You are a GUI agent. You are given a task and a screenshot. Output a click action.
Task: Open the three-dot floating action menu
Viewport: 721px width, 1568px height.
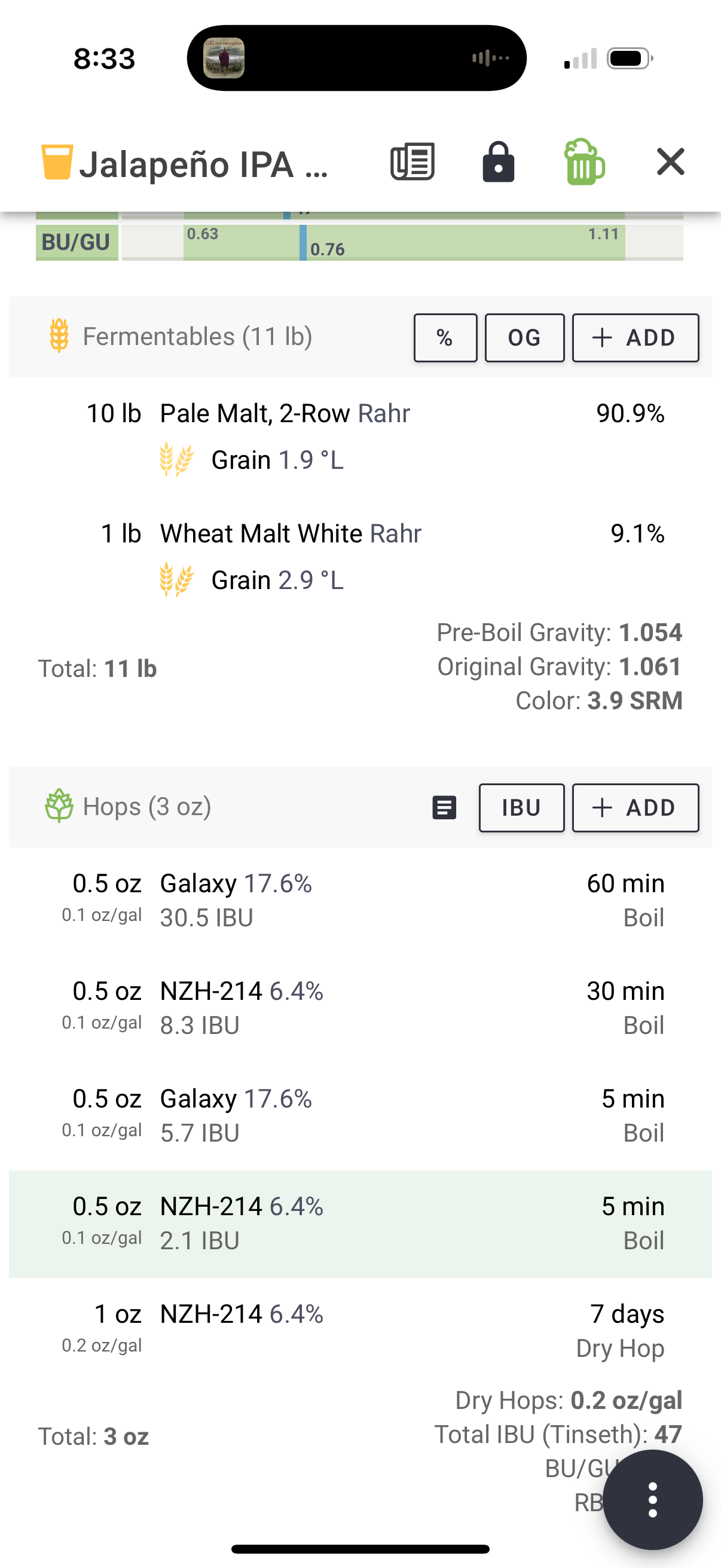pos(653,1499)
